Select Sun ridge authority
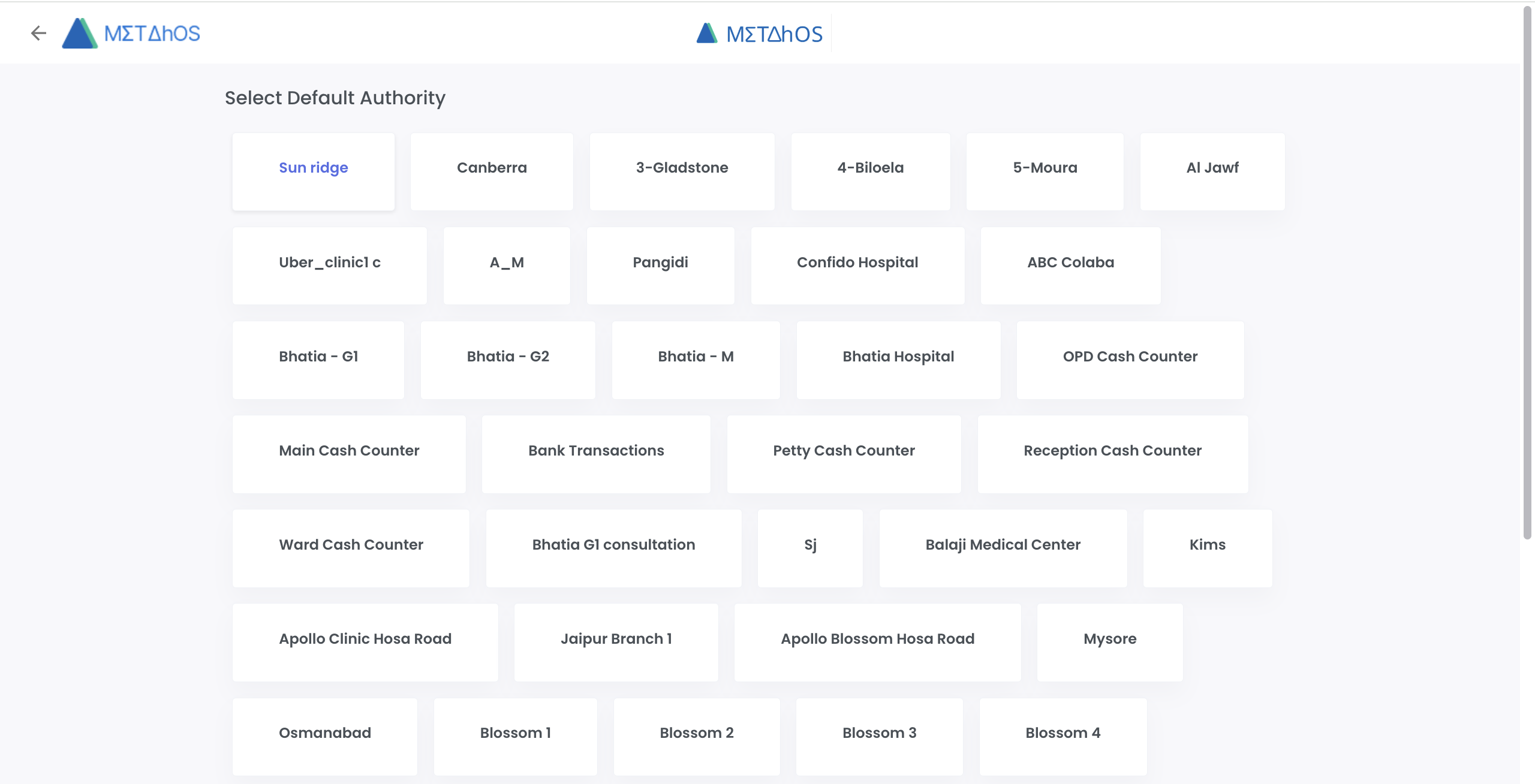 point(313,171)
